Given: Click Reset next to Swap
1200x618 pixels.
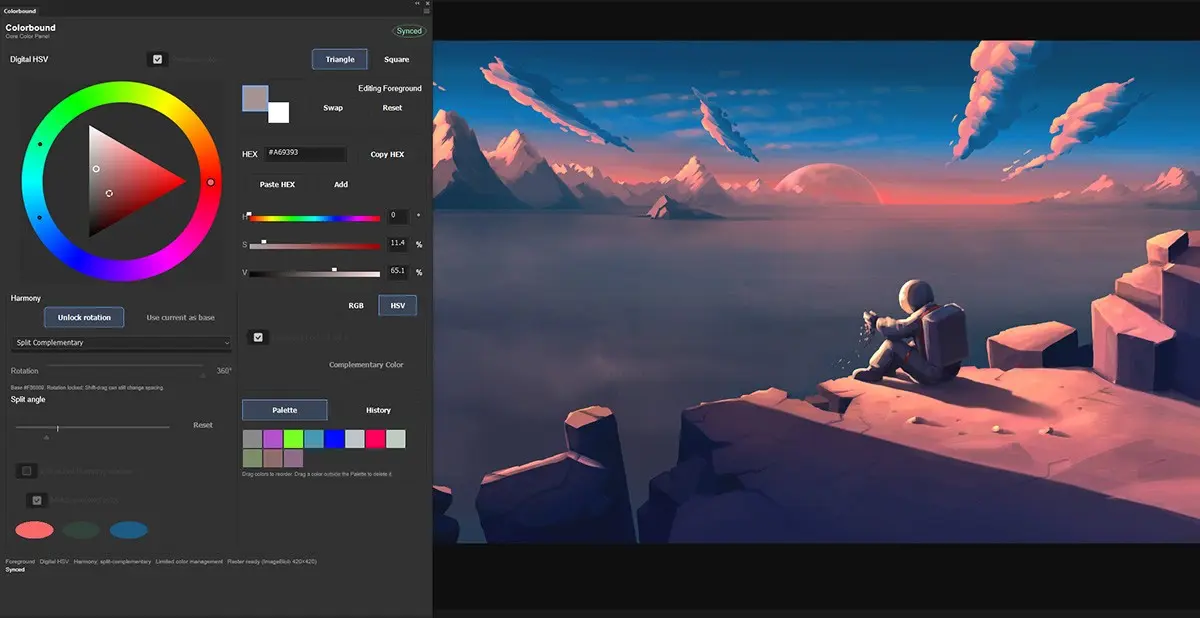Looking at the screenshot, I should 392,108.
